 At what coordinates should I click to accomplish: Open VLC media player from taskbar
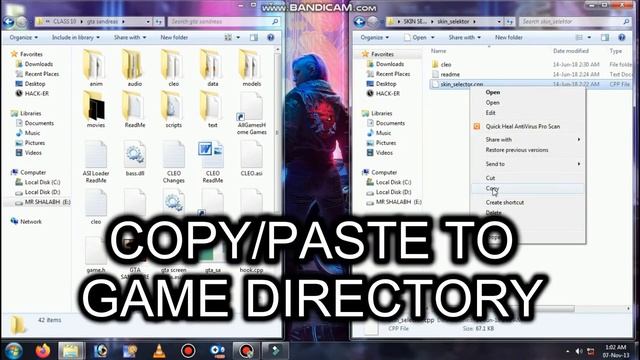point(159,351)
